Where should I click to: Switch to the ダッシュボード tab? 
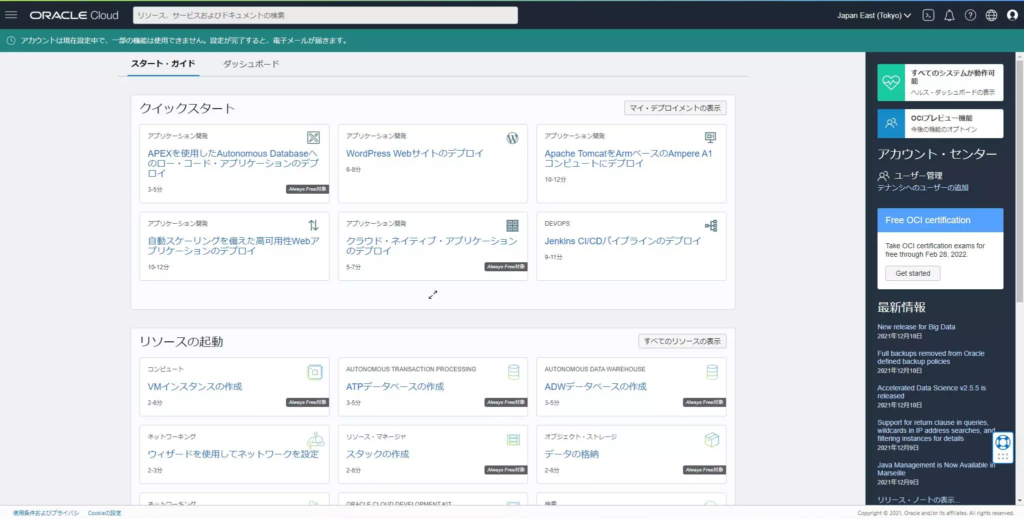251,64
